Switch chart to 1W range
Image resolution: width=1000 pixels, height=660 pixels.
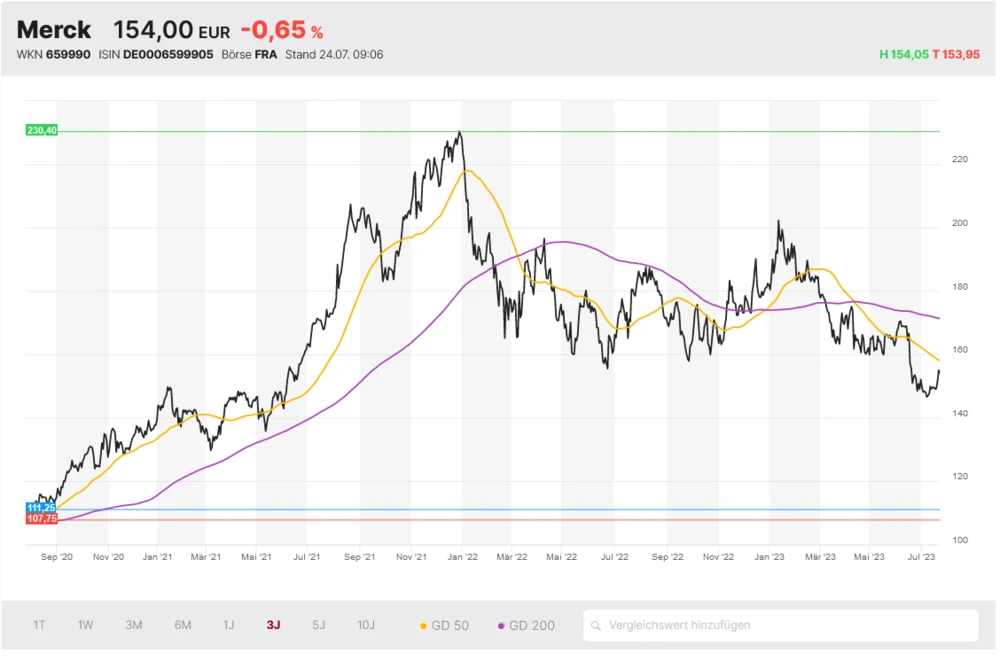[86, 625]
